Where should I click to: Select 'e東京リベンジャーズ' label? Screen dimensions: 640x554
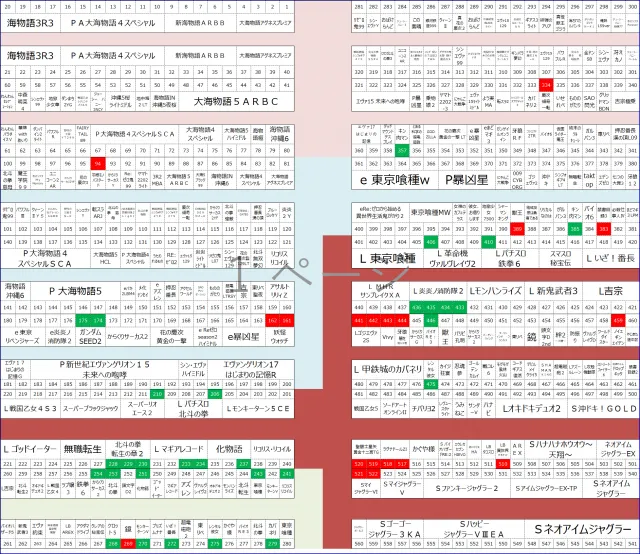pos(22,336)
